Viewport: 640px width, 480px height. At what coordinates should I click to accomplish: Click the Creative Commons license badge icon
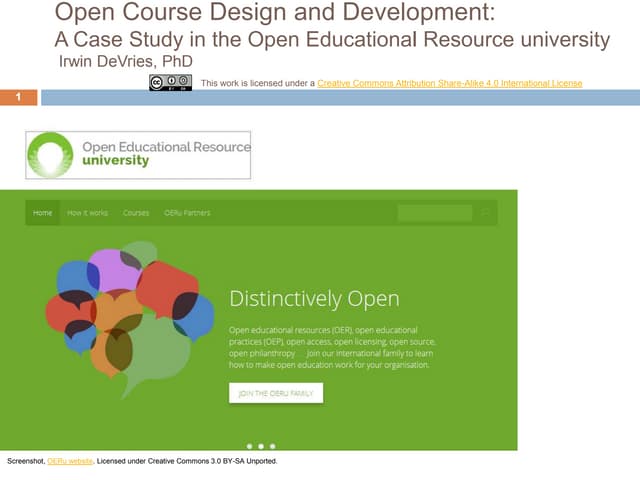(170, 82)
